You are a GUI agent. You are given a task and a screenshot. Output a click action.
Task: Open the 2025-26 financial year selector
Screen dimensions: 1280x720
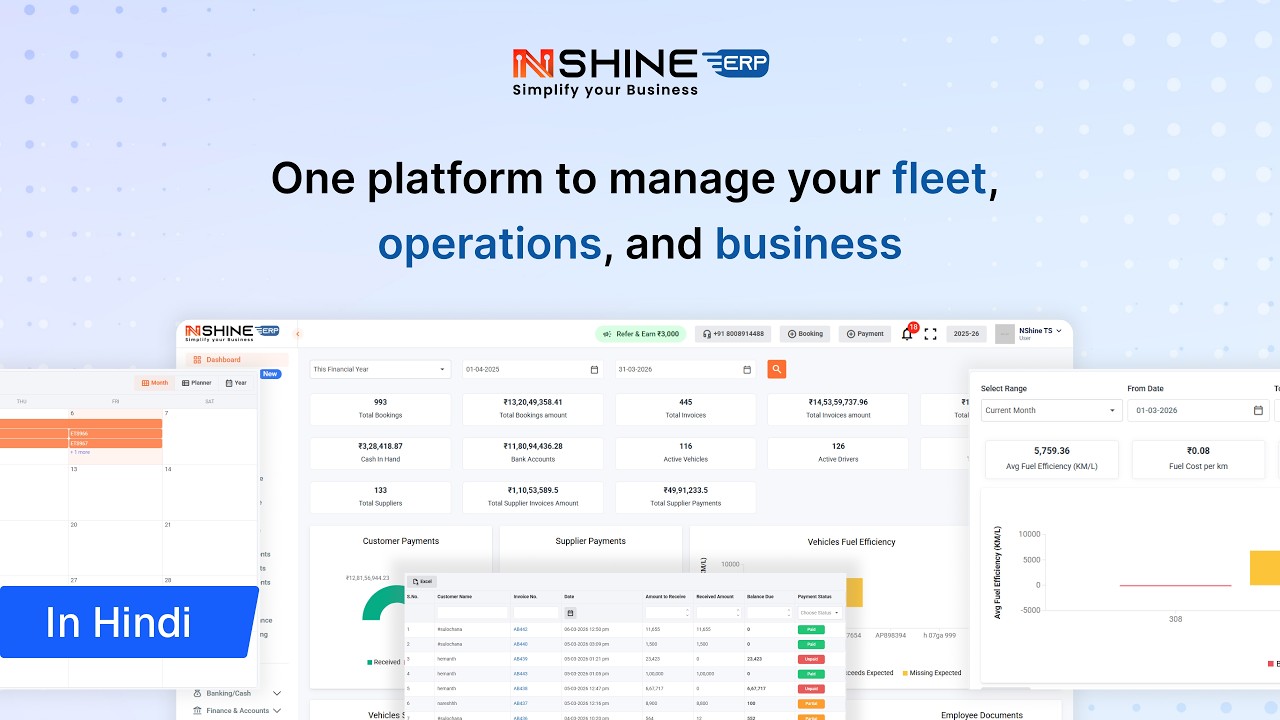[x=967, y=334]
